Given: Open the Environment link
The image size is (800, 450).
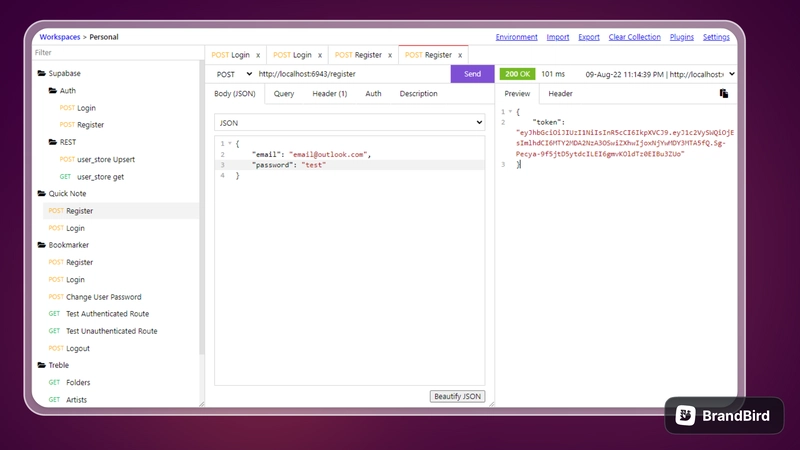Looking at the screenshot, I should pos(516,37).
